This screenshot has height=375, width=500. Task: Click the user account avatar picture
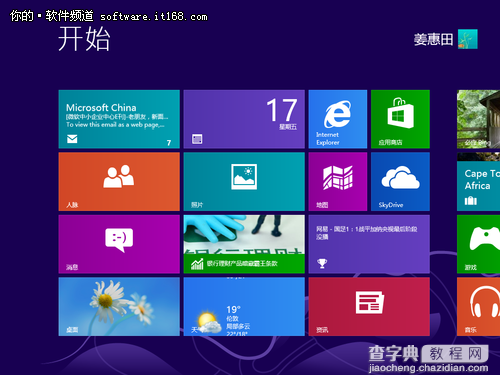pos(468,39)
